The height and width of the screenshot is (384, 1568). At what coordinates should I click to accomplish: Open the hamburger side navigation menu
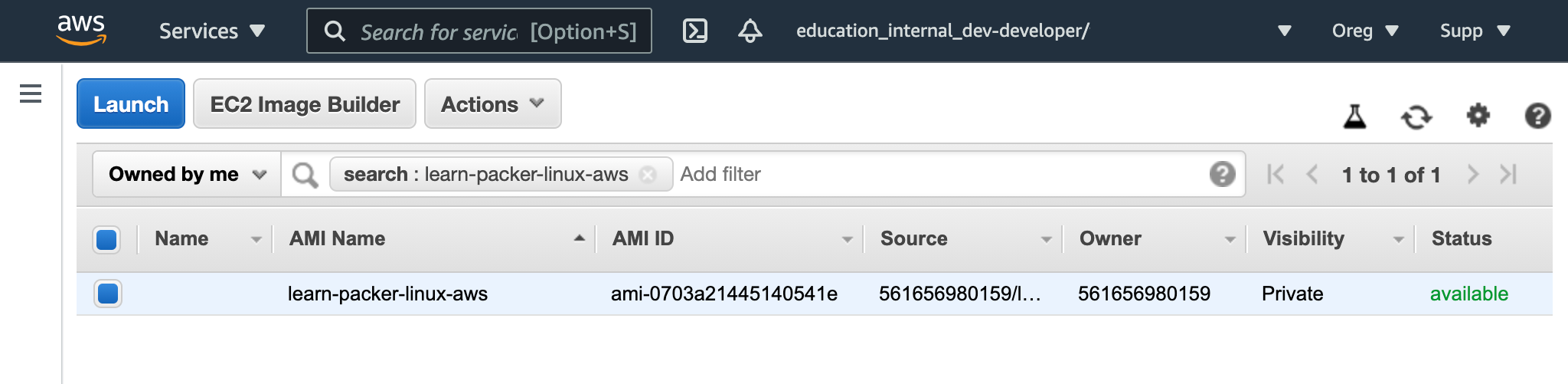[x=31, y=94]
